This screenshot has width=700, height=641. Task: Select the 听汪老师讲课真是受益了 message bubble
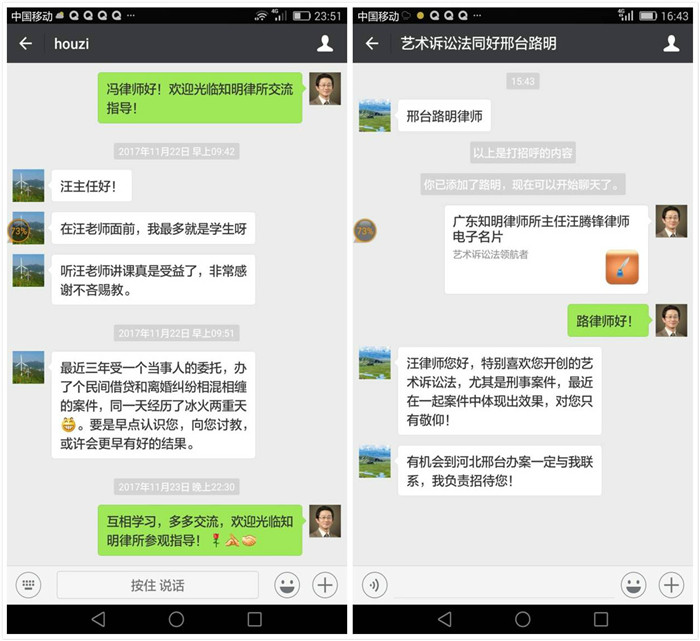(154, 280)
